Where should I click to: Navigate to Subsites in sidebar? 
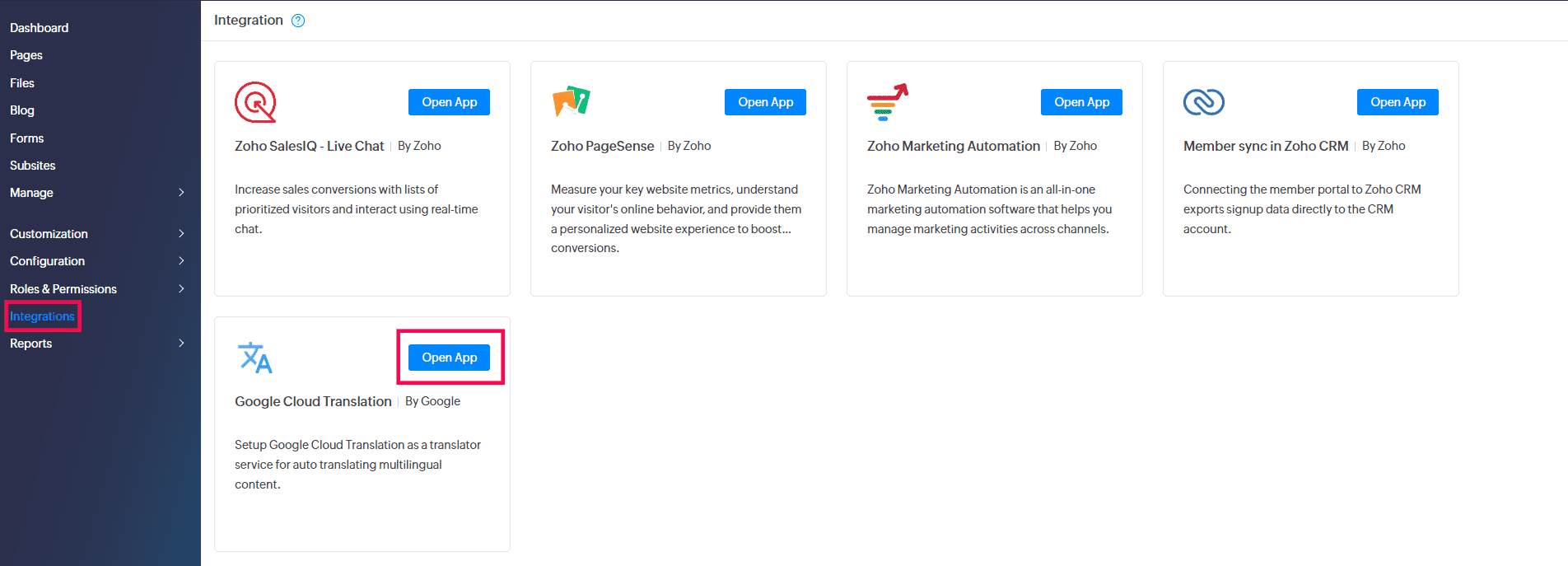[x=33, y=166]
